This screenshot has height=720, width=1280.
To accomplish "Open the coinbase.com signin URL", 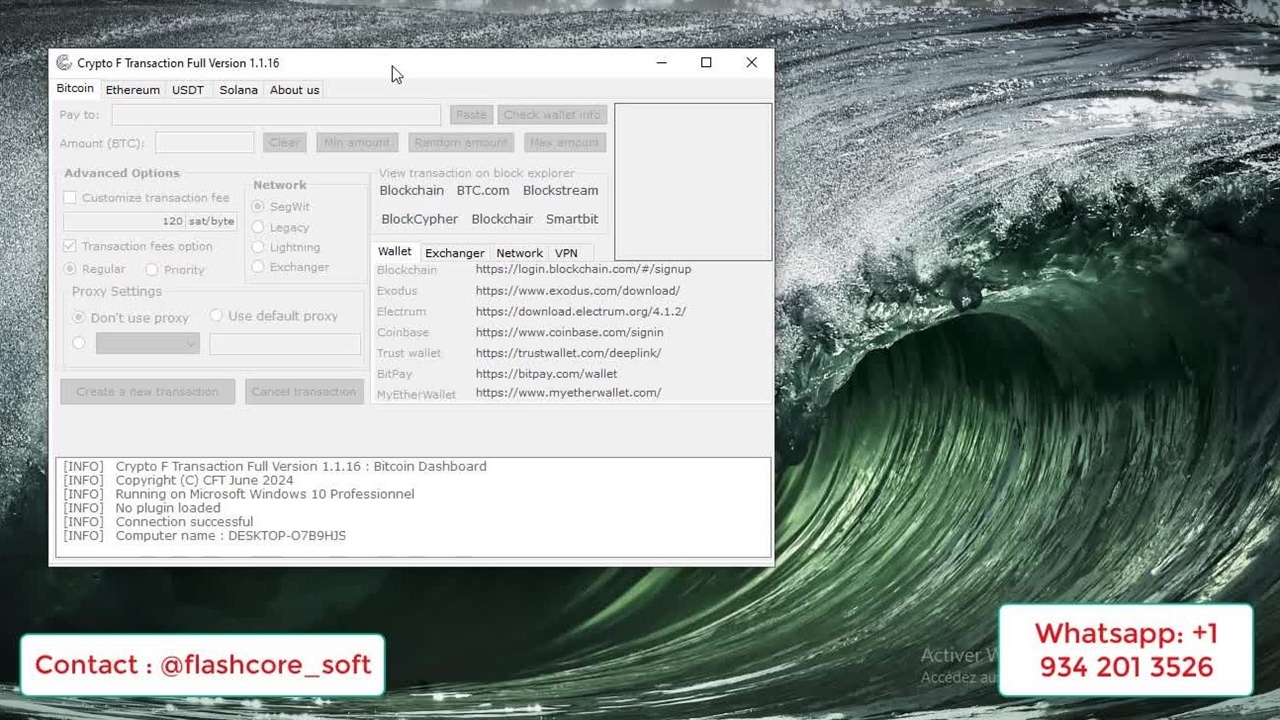I will click(x=570, y=332).
